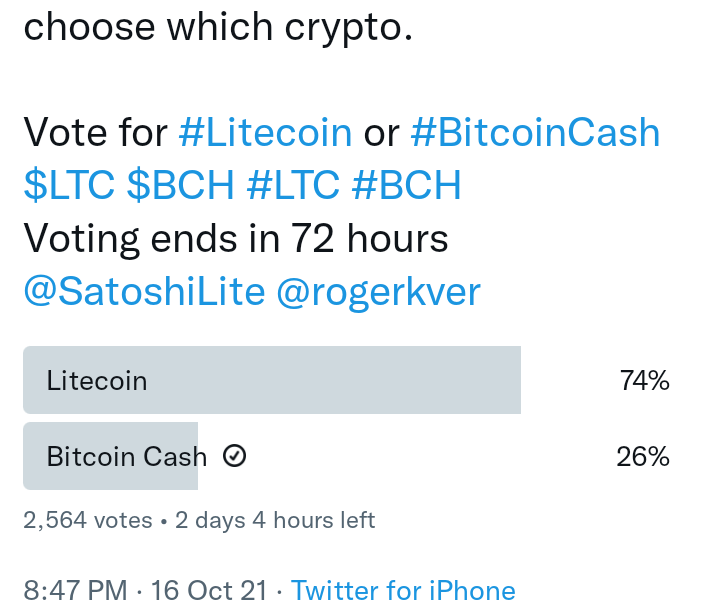Click the 16 Oct 21 date
719x601 pixels.
coord(209,590)
